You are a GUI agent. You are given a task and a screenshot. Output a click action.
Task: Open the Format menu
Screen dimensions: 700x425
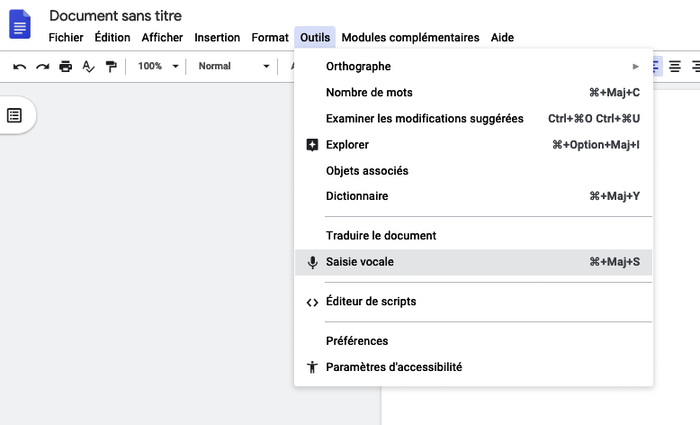pyautogui.click(x=270, y=38)
